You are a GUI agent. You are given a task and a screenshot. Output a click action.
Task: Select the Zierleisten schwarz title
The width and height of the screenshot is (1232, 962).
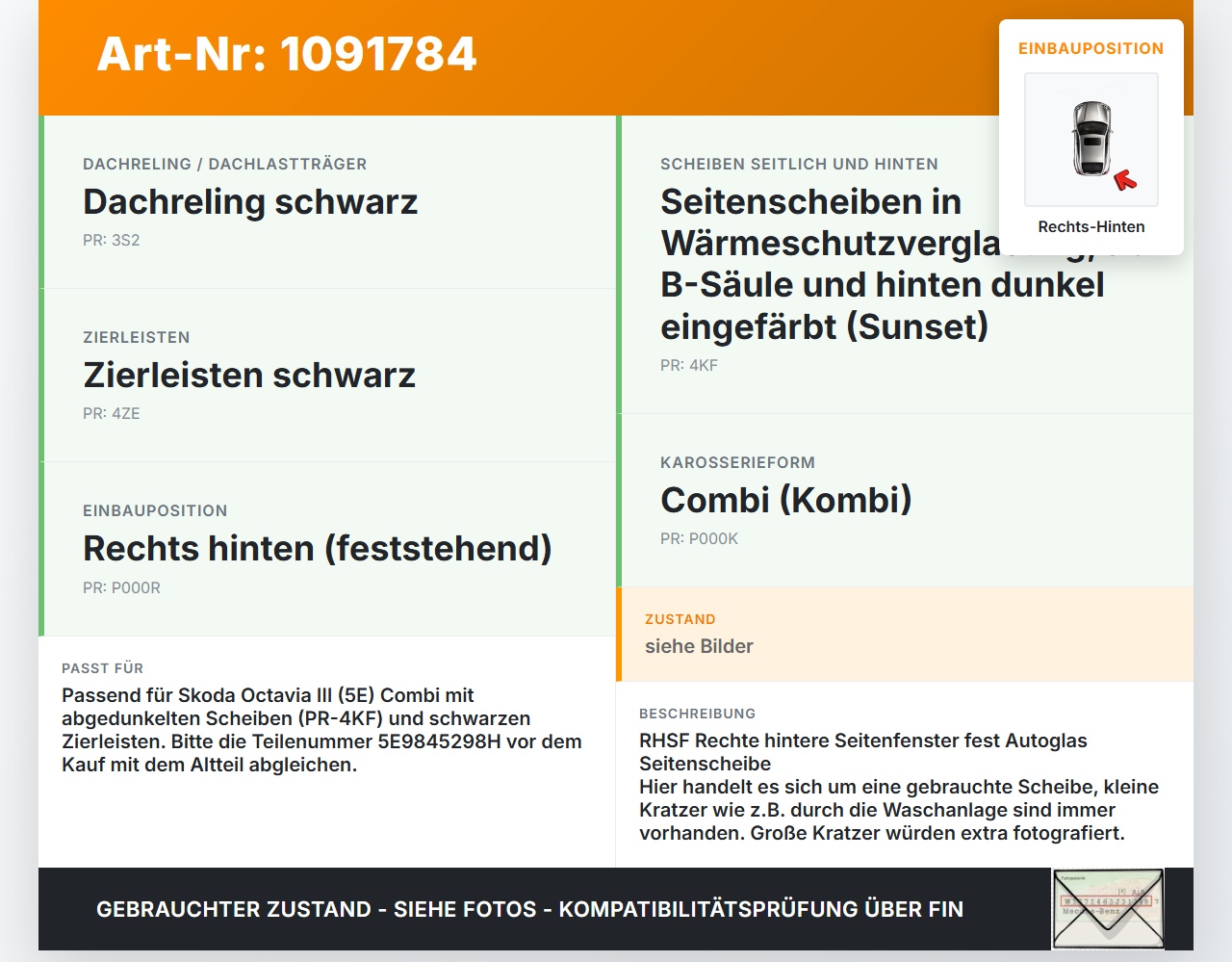[249, 376]
